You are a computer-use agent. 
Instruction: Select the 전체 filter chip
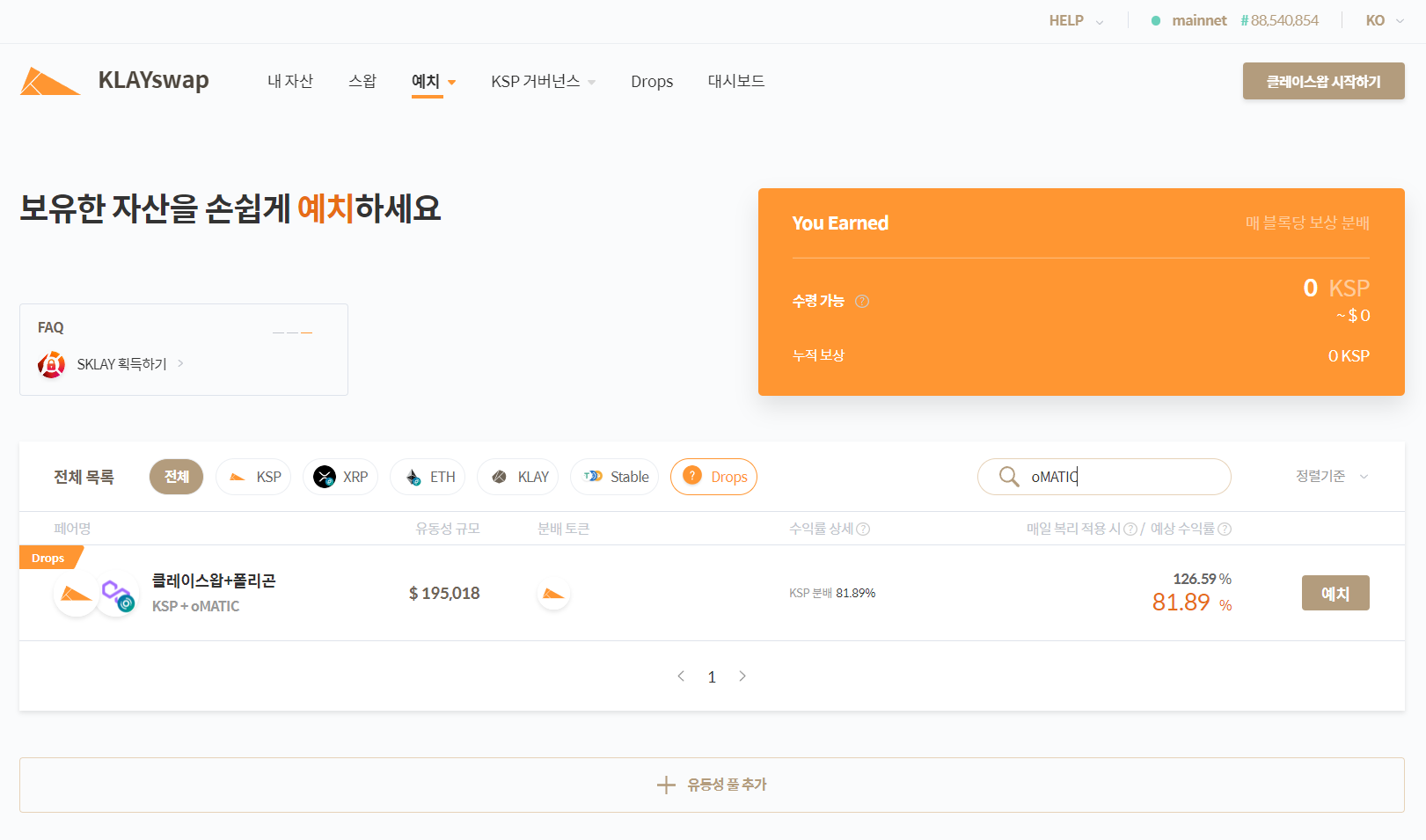pos(176,477)
